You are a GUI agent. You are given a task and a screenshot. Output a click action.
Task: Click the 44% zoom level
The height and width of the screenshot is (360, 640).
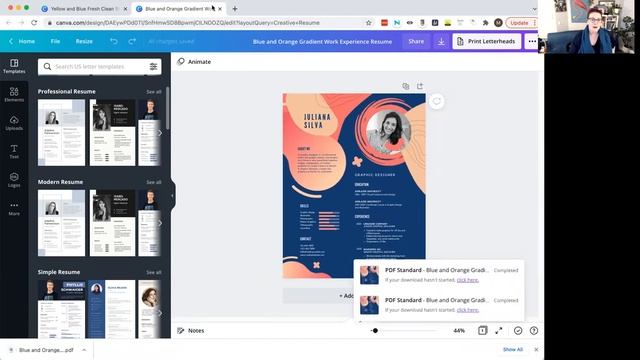tap(459, 331)
